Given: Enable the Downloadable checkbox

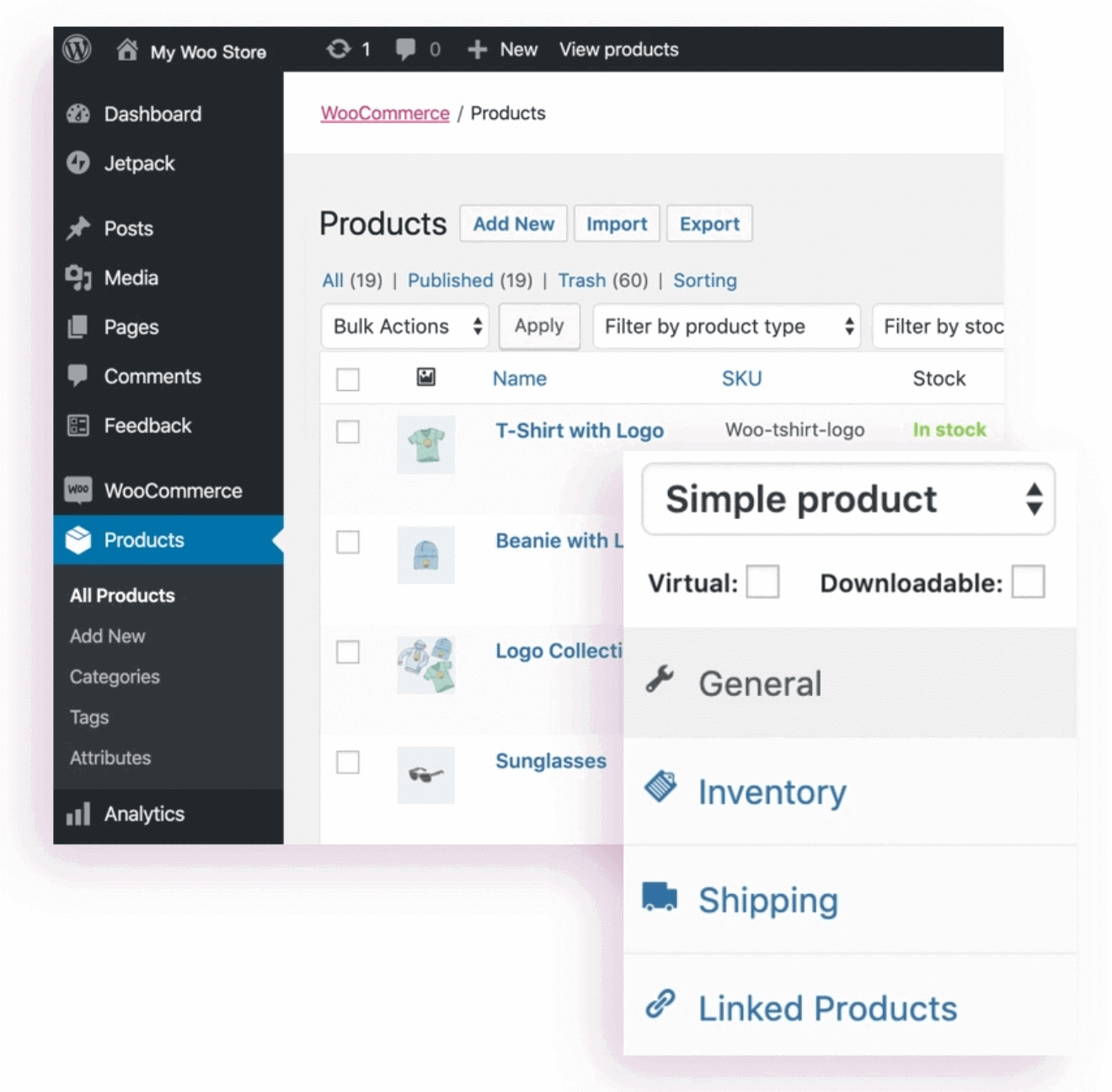Looking at the screenshot, I should pos(1028,581).
